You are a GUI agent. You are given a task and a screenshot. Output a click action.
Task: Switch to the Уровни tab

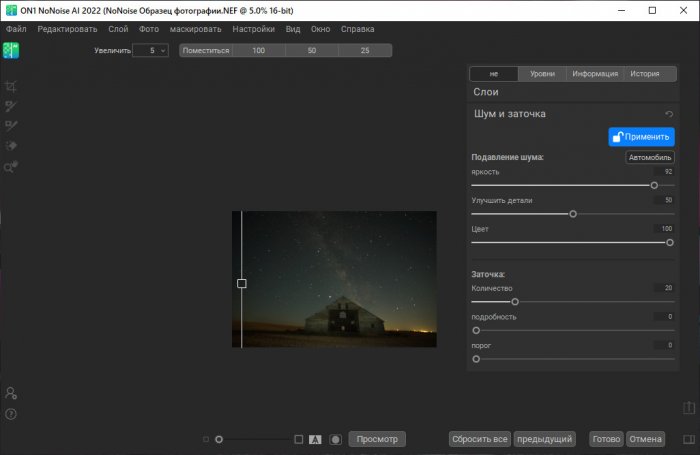click(x=542, y=74)
